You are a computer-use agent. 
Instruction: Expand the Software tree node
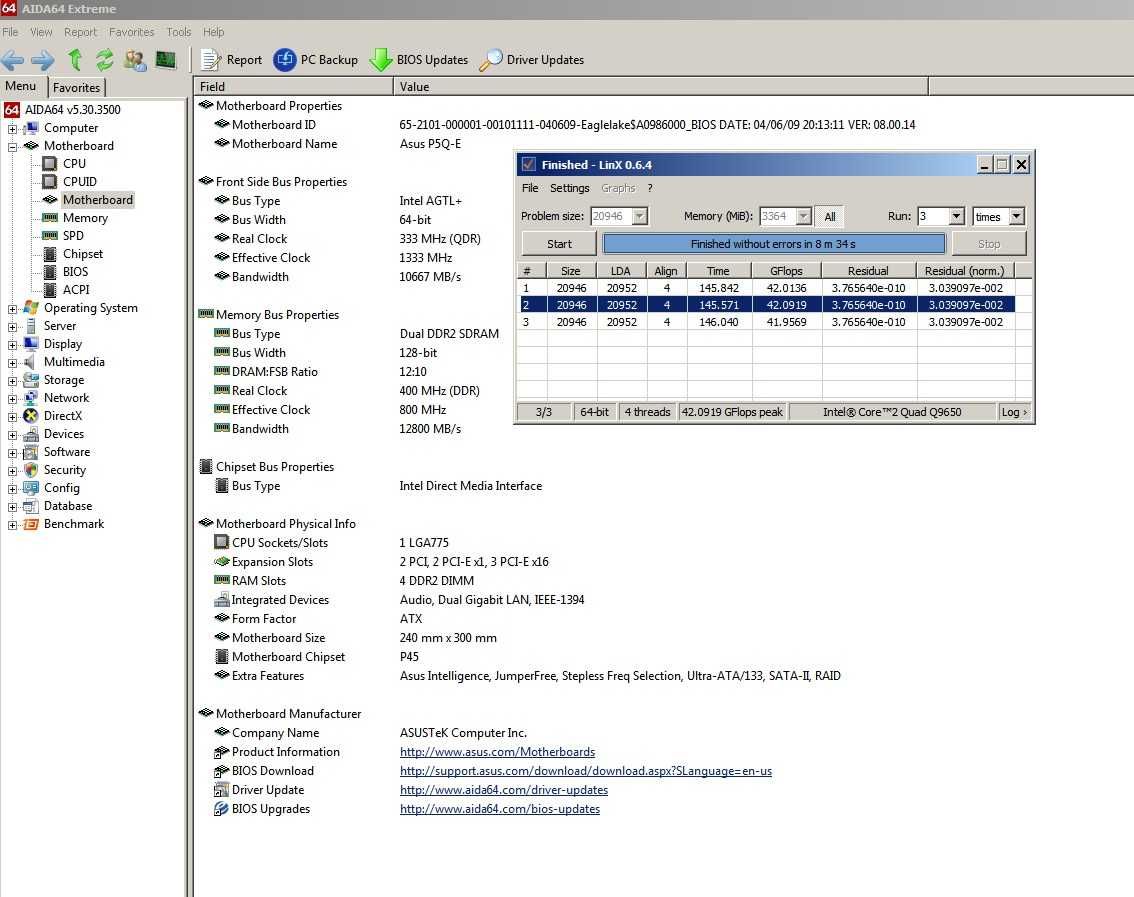point(12,454)
